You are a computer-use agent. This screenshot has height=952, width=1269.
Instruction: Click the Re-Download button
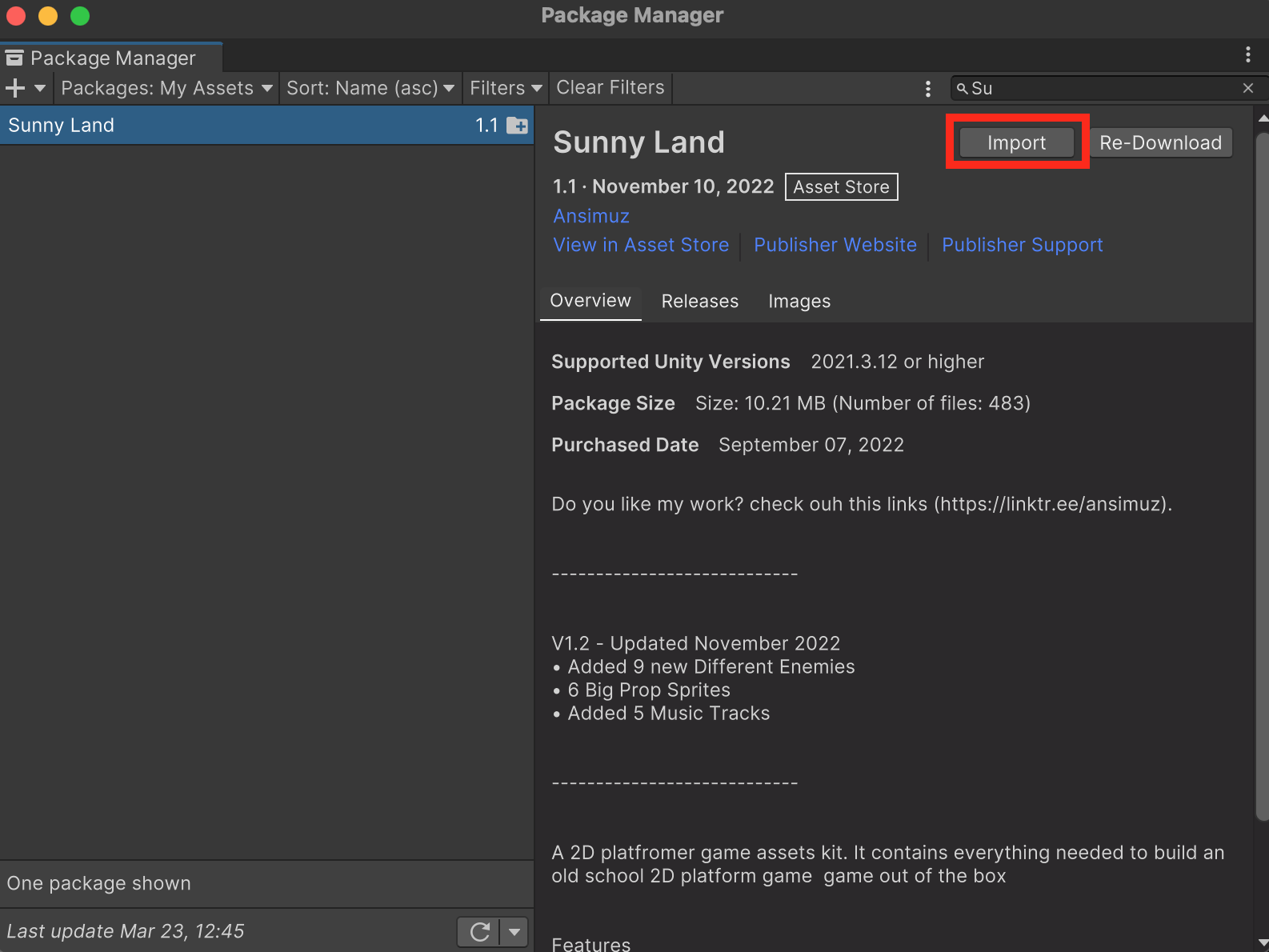tap(1160, 142)
